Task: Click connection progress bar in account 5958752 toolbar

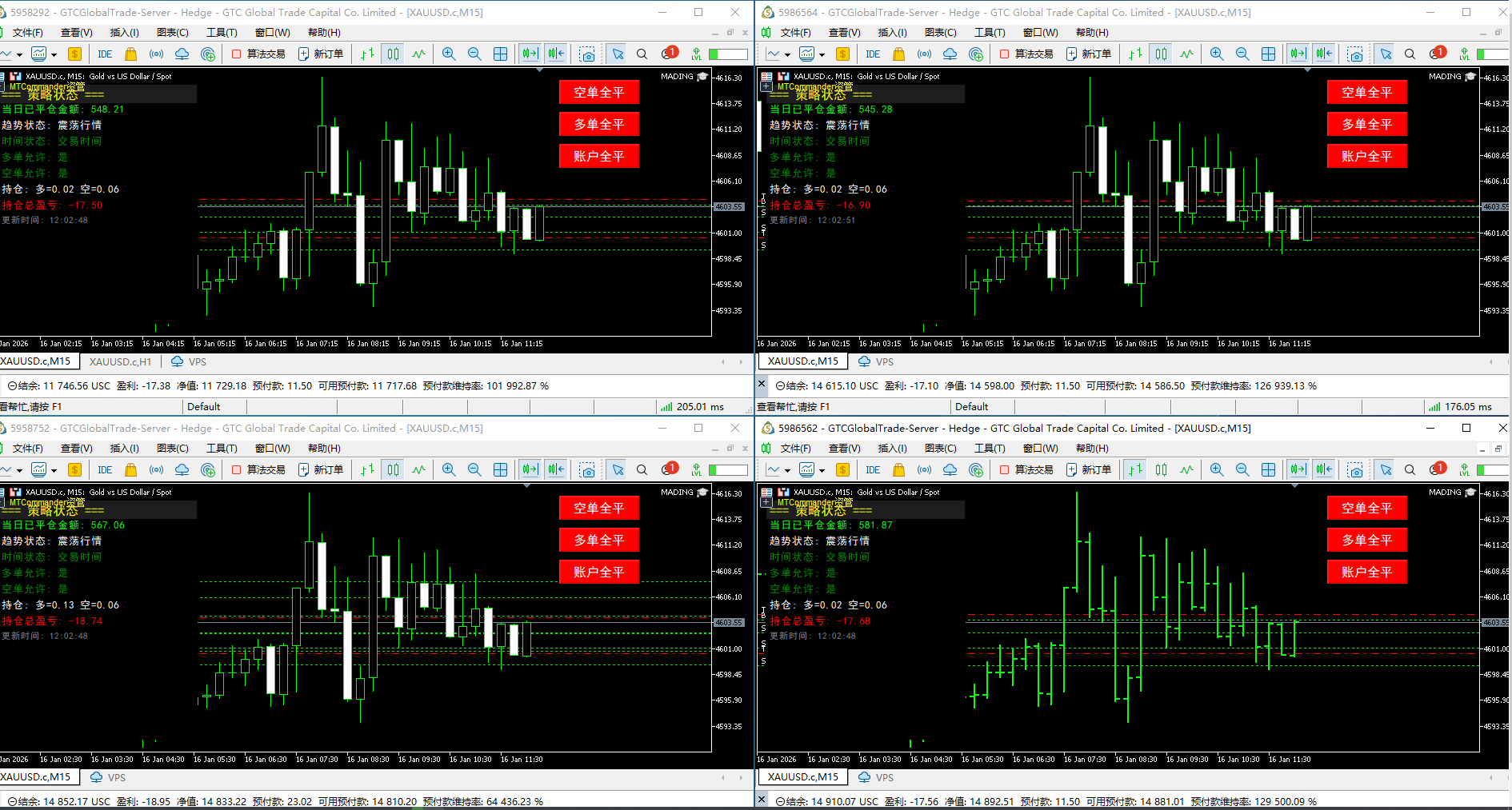Action: [728, 470]
